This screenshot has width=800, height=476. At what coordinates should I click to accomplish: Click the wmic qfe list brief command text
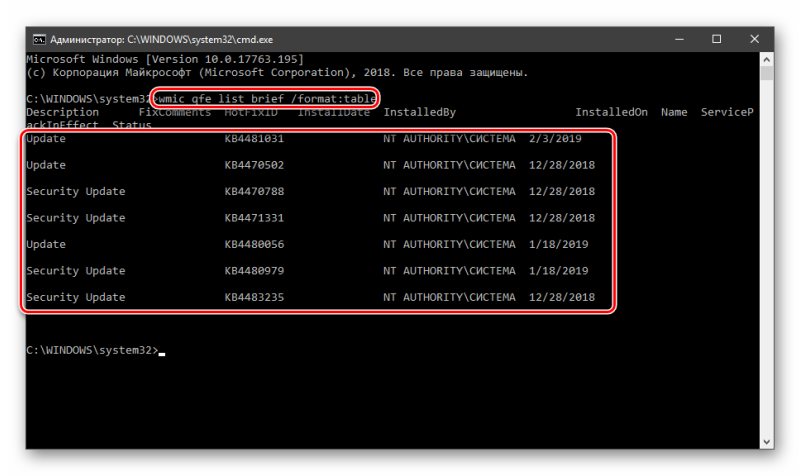[x=267, y=98]
